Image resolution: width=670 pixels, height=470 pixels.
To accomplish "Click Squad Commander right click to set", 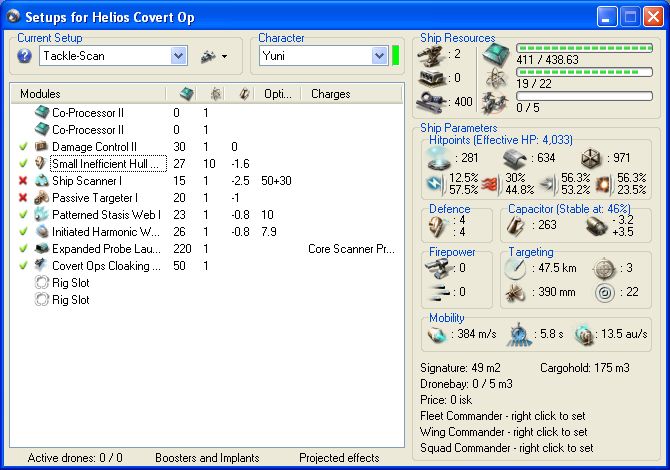I will (x=507, y=448).
